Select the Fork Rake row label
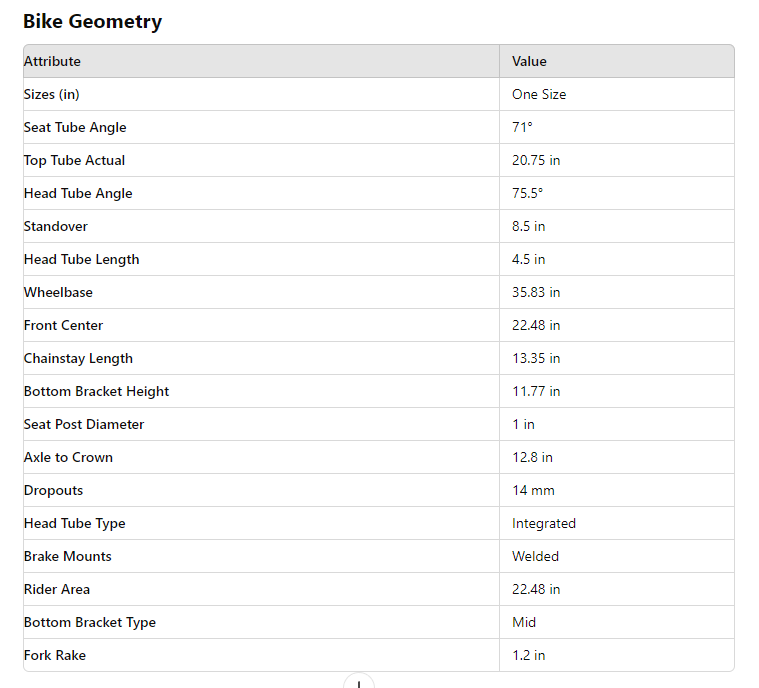This screenshot has height=688, width=759. point(55,655)
